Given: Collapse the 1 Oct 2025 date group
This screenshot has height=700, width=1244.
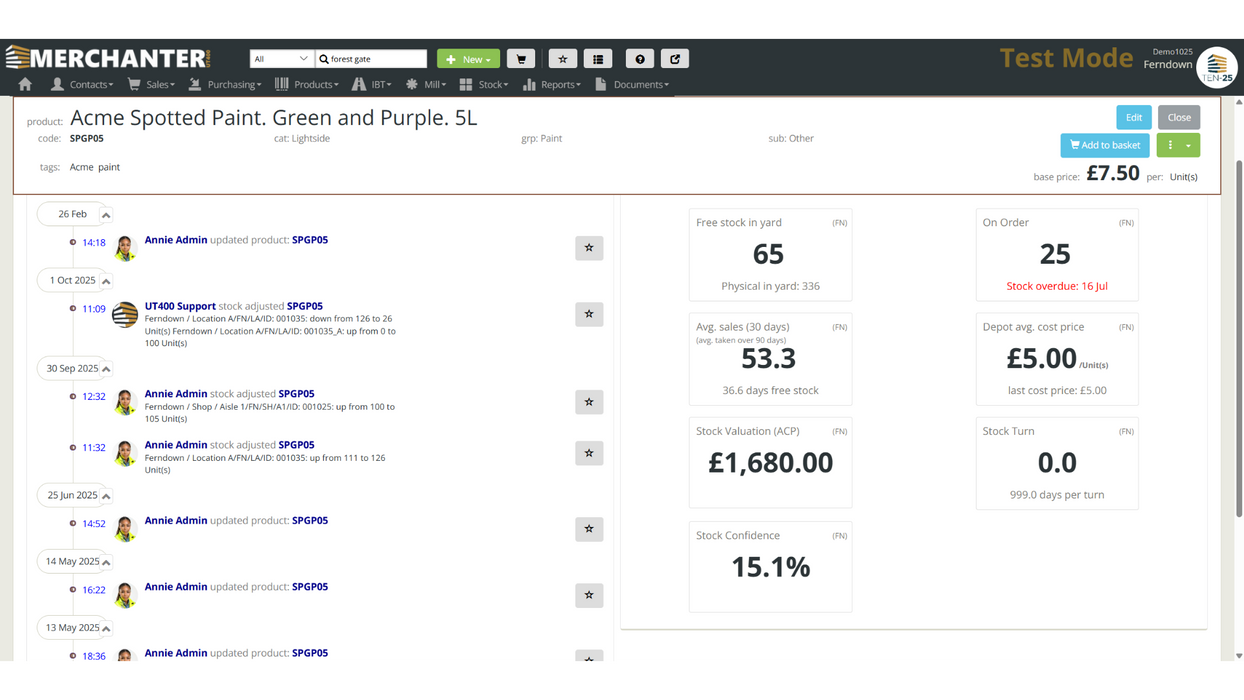Looking at the screenshot, I should pyautogui.click(x=105, y=281).
